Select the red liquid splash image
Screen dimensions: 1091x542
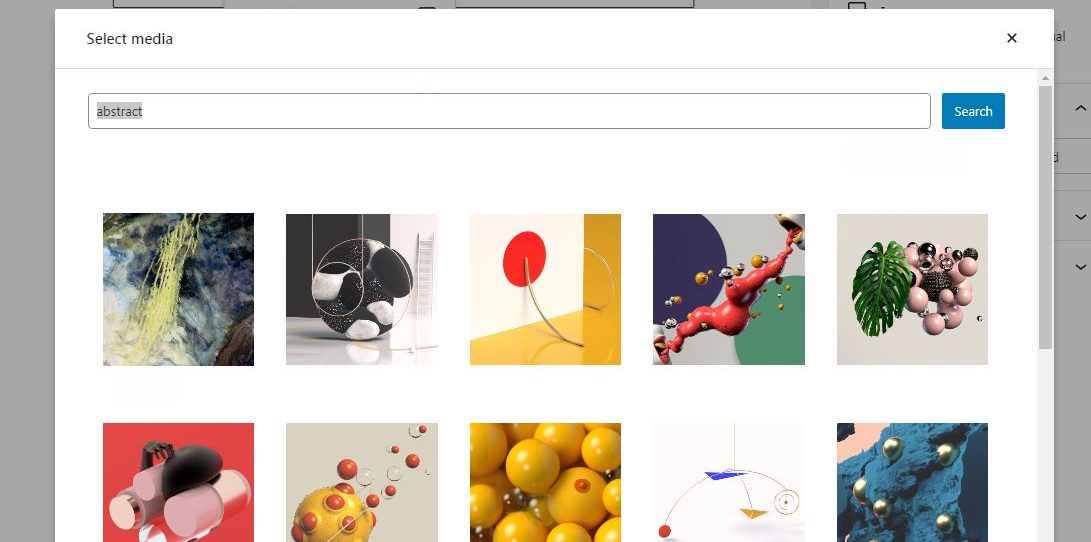pyautogui.click(x=728, y=289)
